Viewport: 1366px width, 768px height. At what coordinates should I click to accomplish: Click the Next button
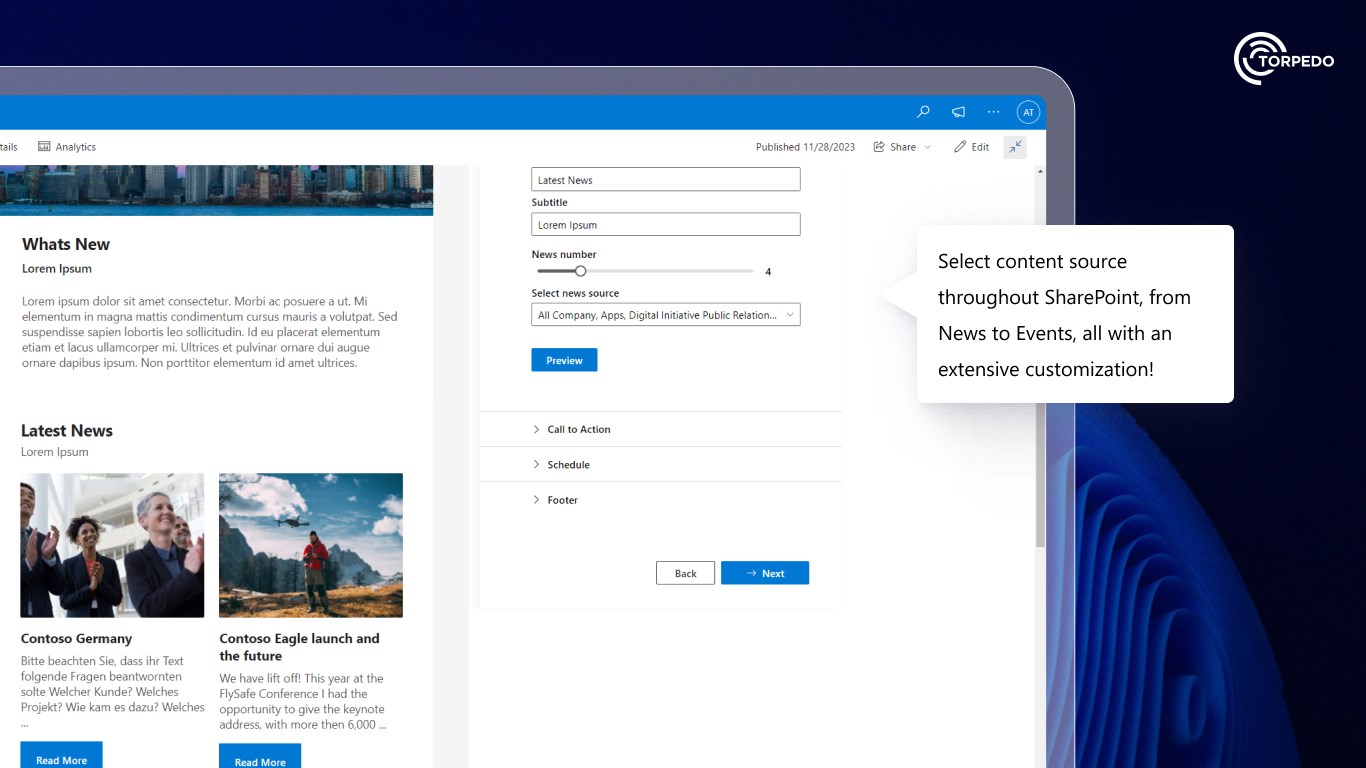765,573
